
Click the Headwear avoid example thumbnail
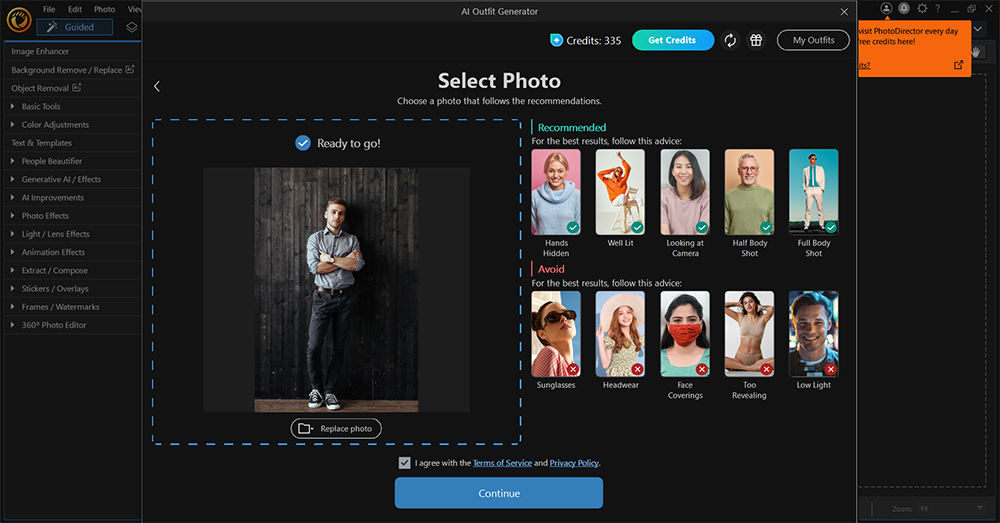tap(621, 334)
